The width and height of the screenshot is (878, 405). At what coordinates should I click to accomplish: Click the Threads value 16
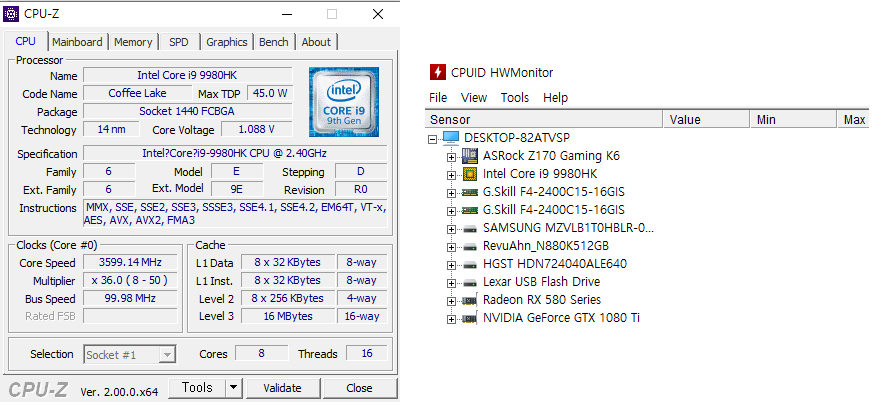click(367, 353)
